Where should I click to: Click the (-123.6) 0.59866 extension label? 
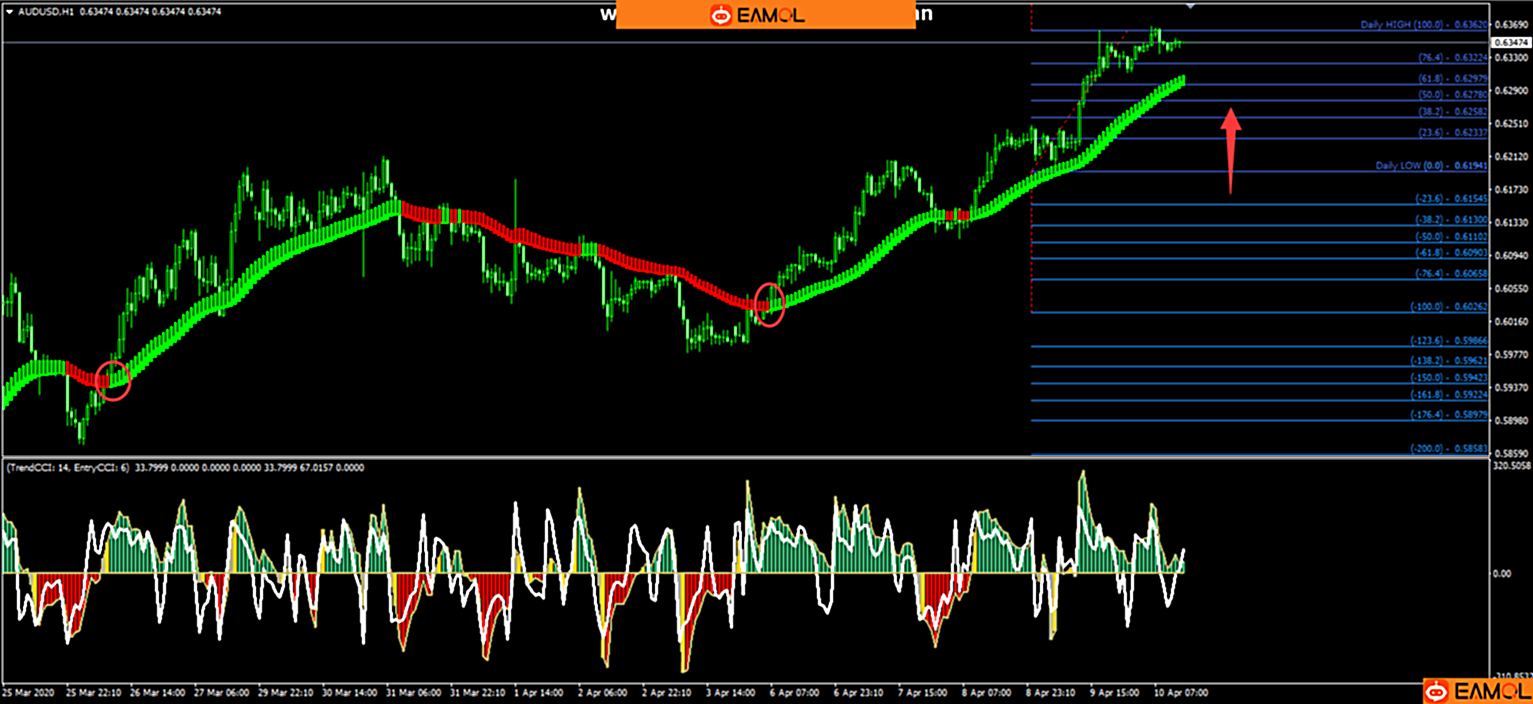point(1450,341)
